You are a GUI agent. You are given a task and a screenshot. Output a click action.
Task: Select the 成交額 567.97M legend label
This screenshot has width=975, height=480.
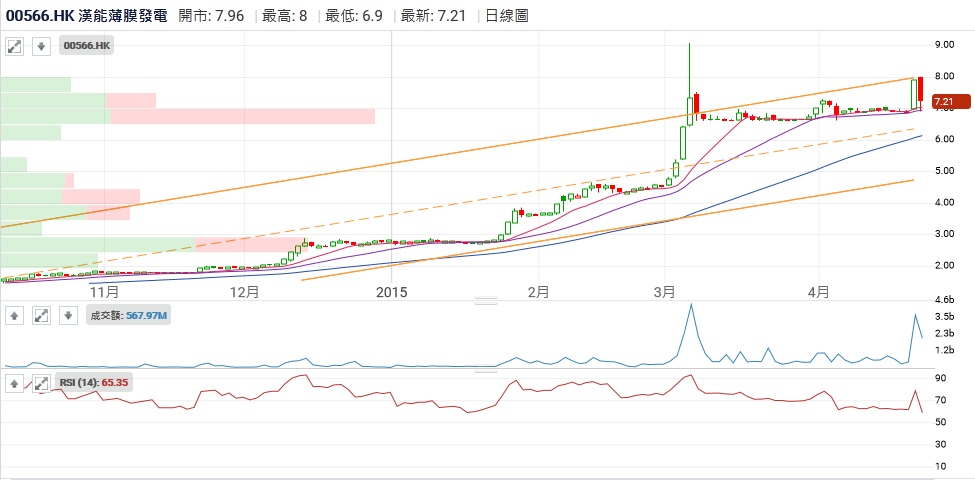click(x=129, y=316)
